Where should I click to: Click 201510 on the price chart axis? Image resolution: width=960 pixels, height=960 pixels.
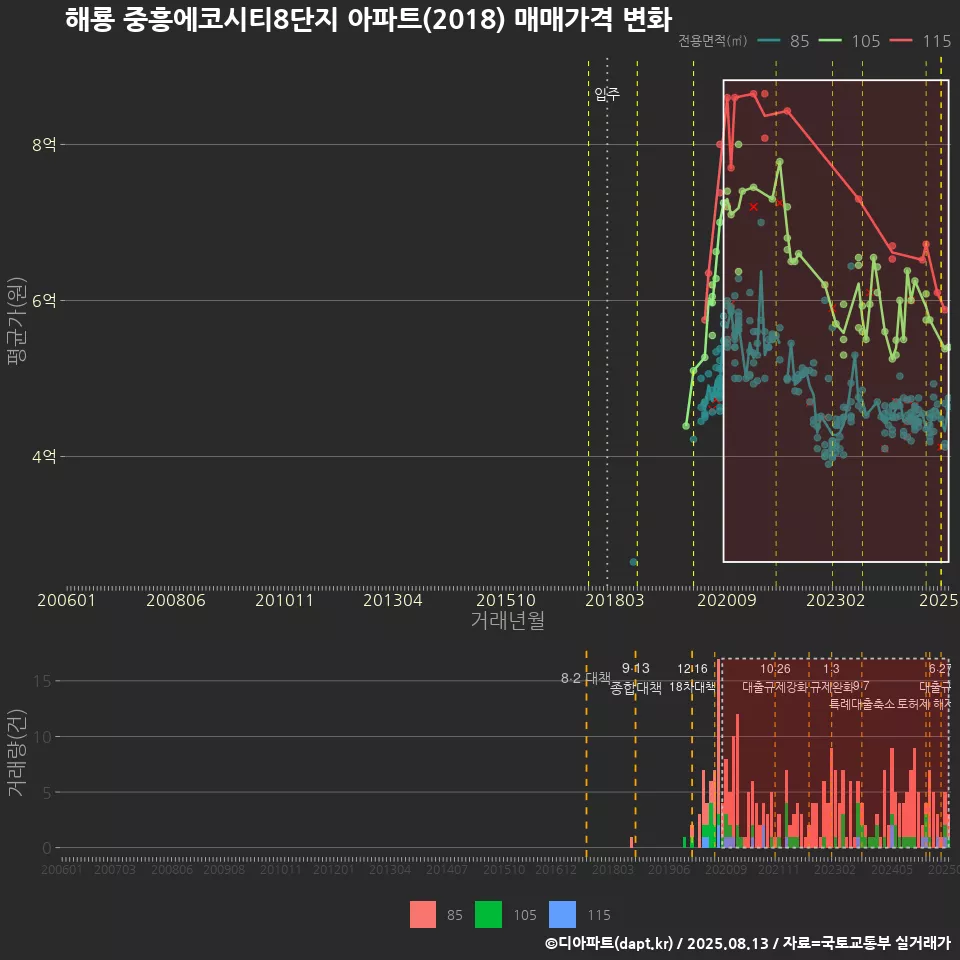pyautogui.click(x=506, y=600)
